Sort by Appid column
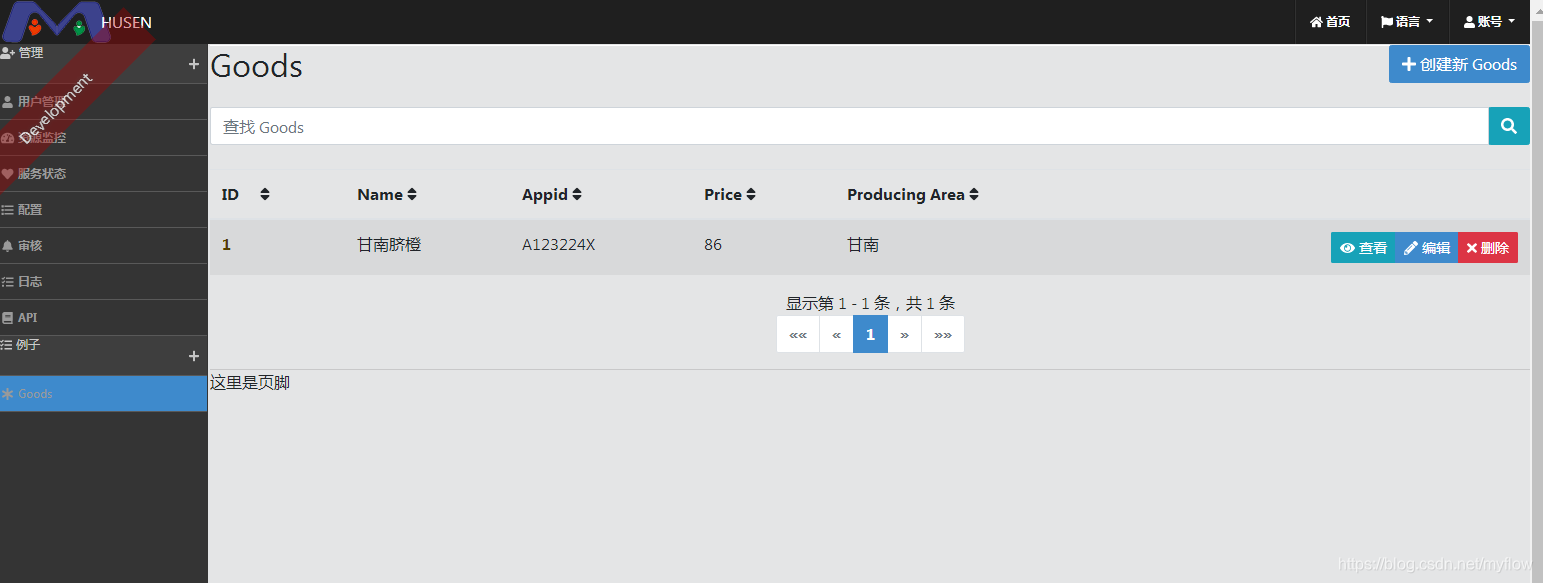 point(552,195)
